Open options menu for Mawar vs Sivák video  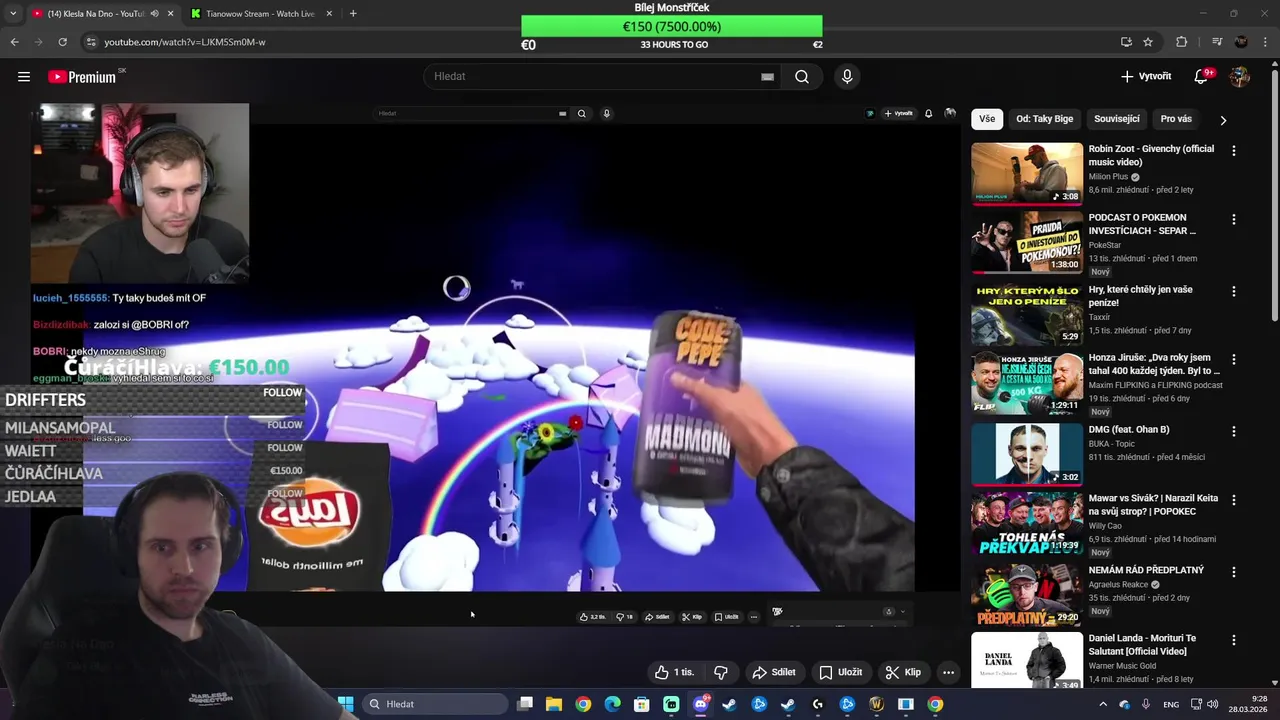[1233, 500]
